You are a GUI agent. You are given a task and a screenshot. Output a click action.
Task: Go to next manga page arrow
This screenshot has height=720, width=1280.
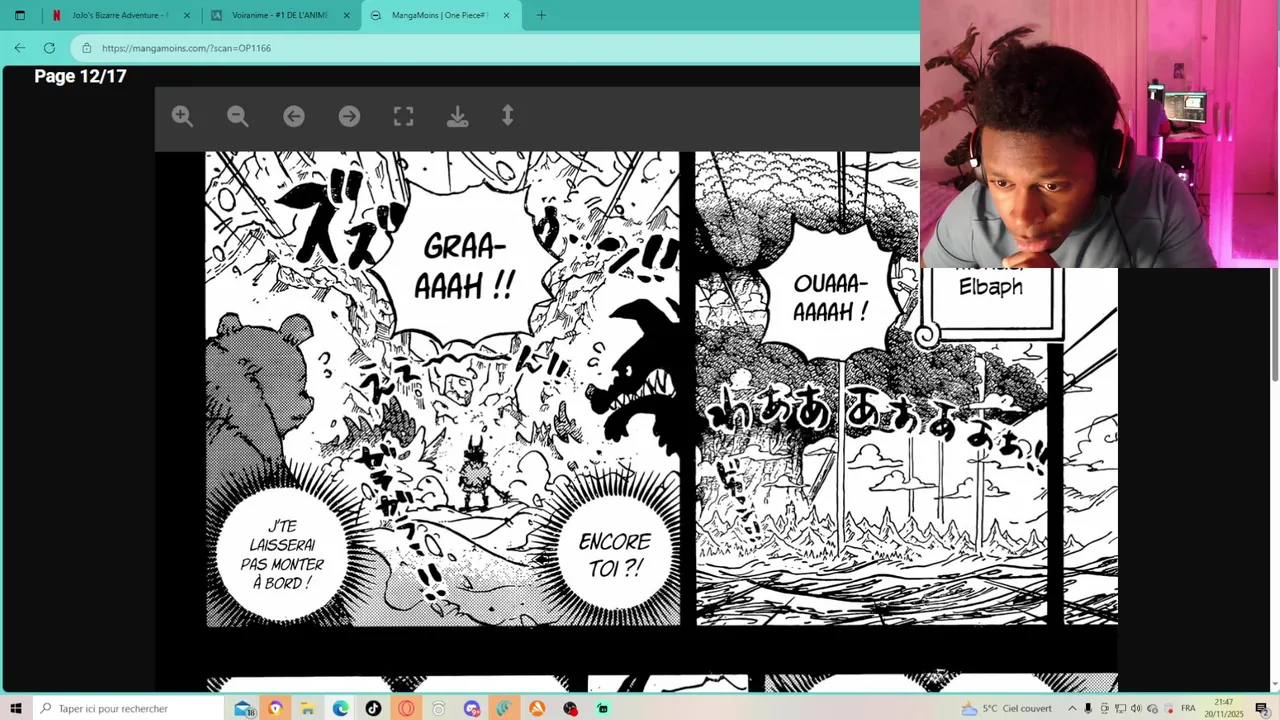pos(349,116)
